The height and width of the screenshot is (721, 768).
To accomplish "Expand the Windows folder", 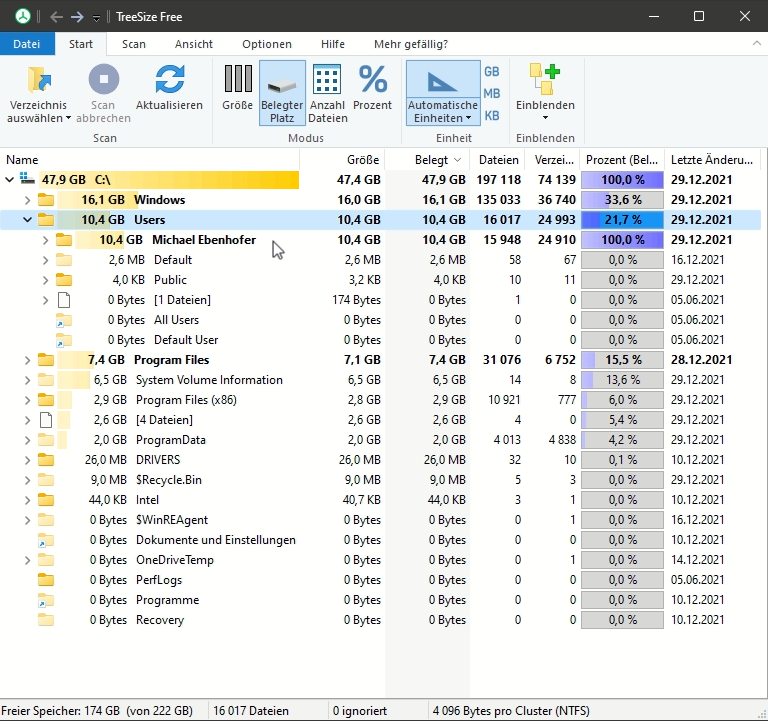I will tap(27, 200).
